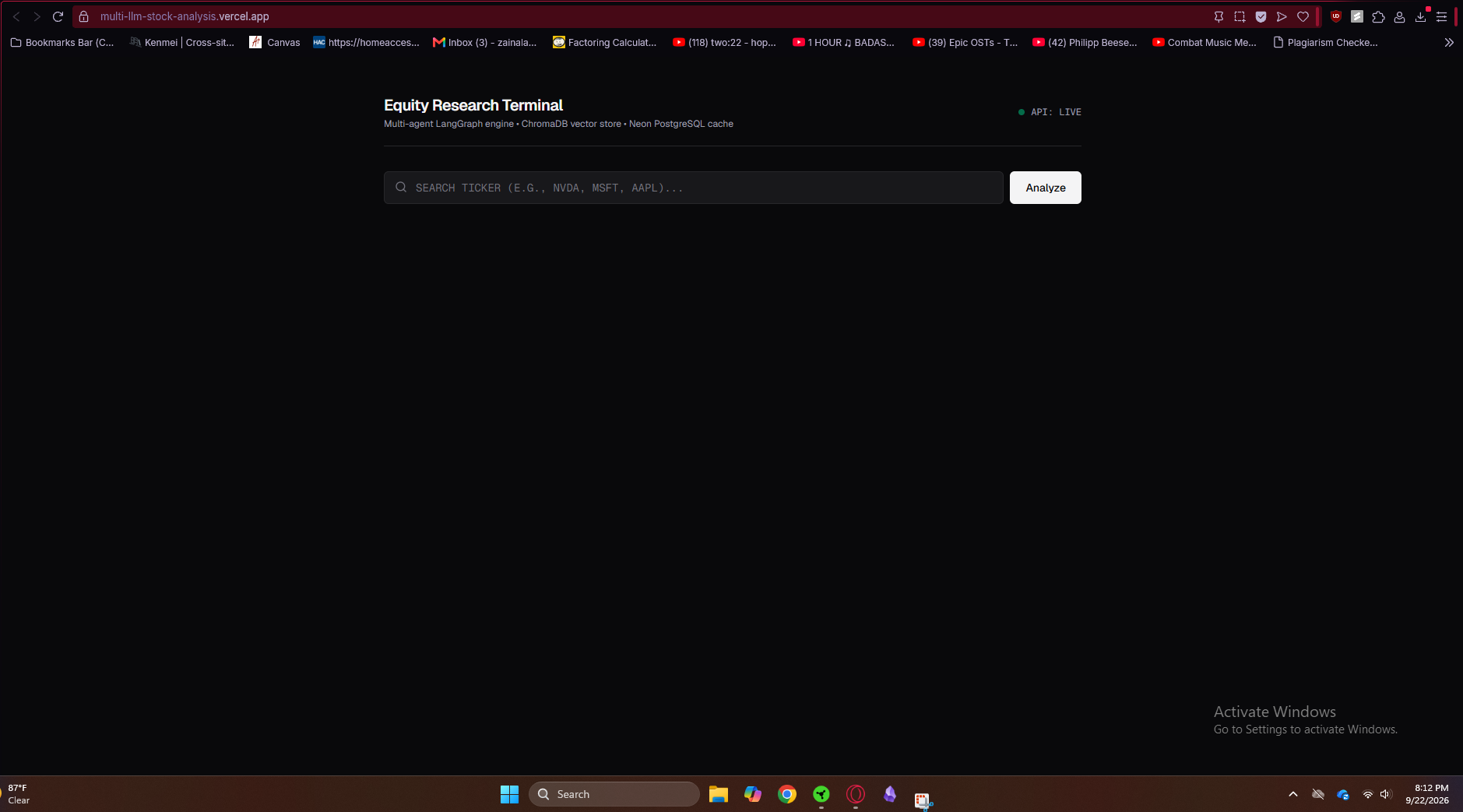The image size is (1463, 812).
Task: Open the snapshot icon in address bar
Action: 1240,16
